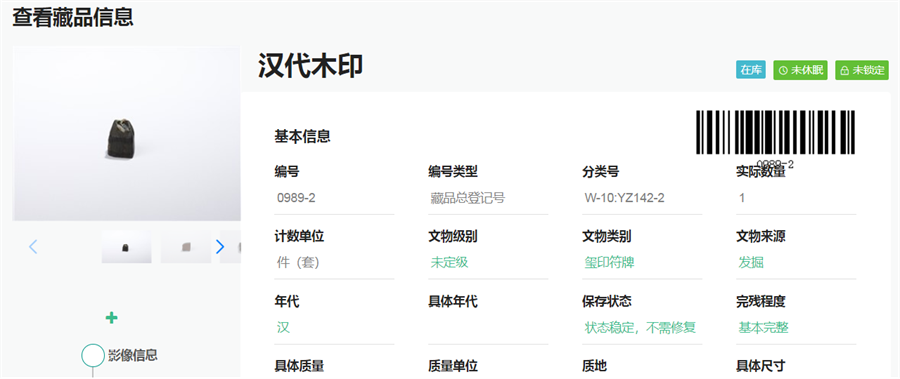Click the 玺印符牌 value
The image size is (900, 379).
610,263
